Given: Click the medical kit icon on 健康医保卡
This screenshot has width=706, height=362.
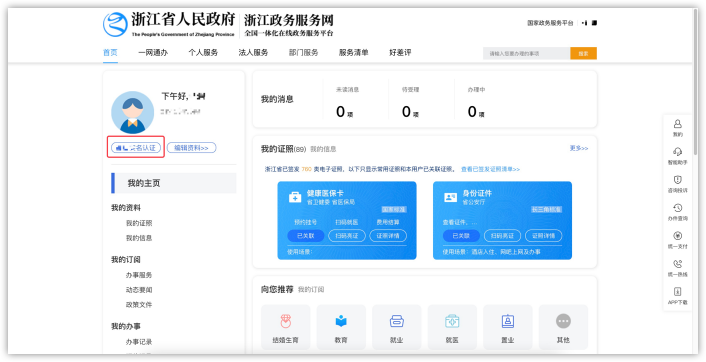Looking at the screenshot, I should click(x=295, y=197).
